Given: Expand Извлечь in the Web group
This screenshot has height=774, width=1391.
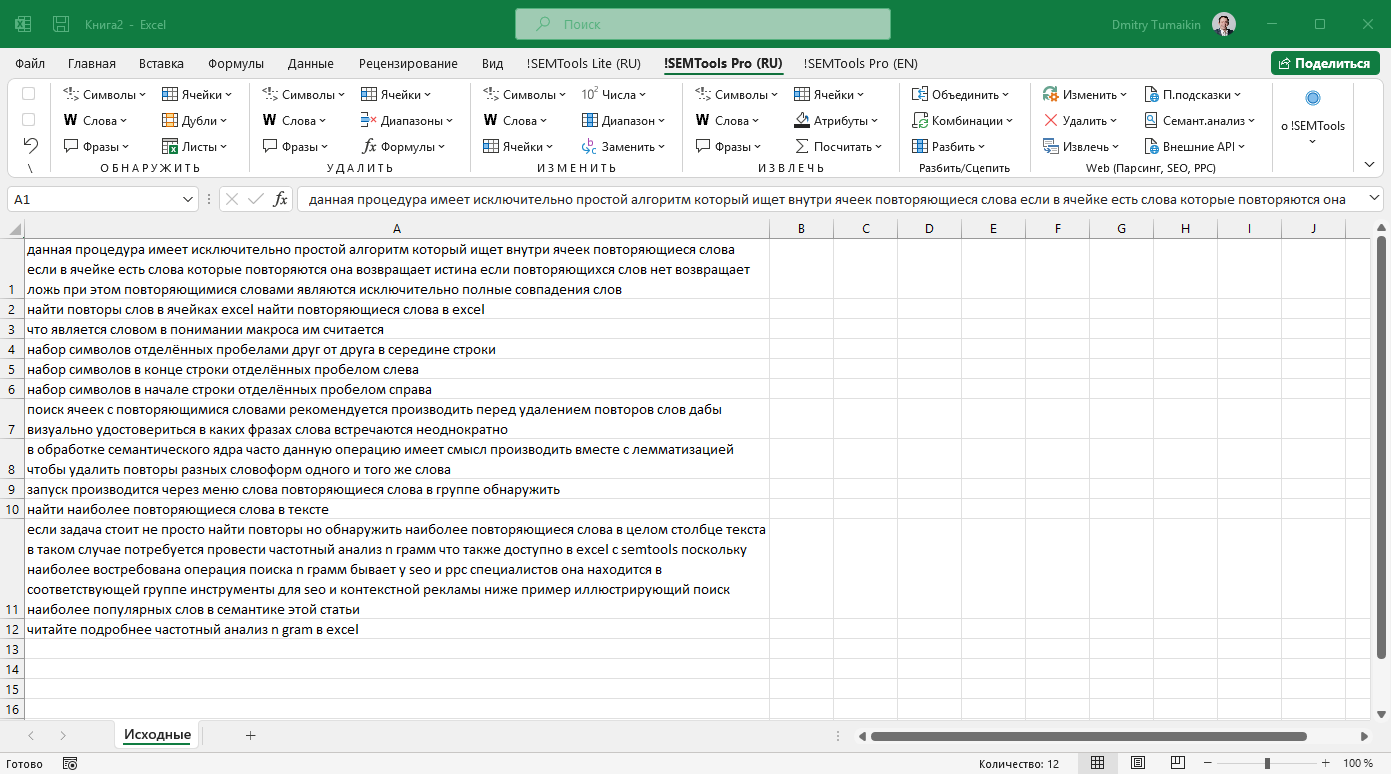Looking at the screenshot, I should click(x=1081, y=147).
